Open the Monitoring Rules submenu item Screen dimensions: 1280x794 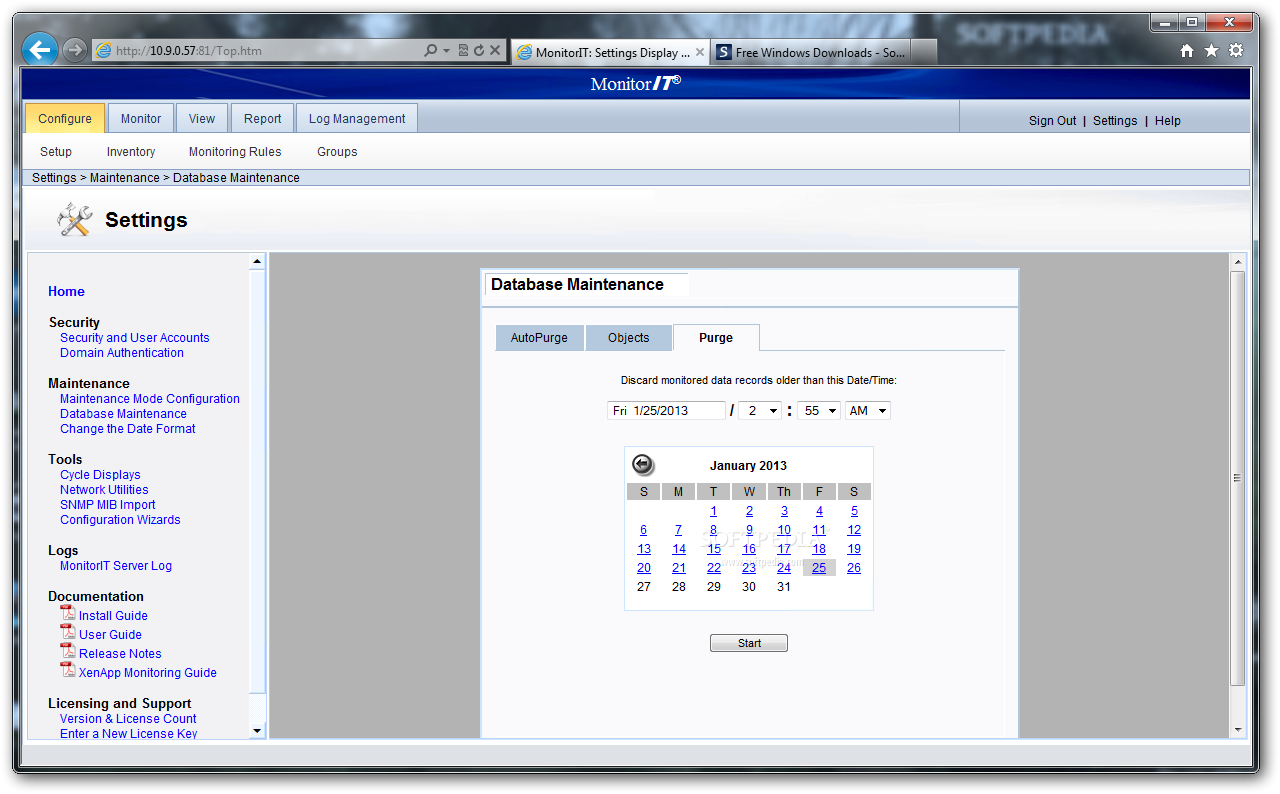[235, 152]
